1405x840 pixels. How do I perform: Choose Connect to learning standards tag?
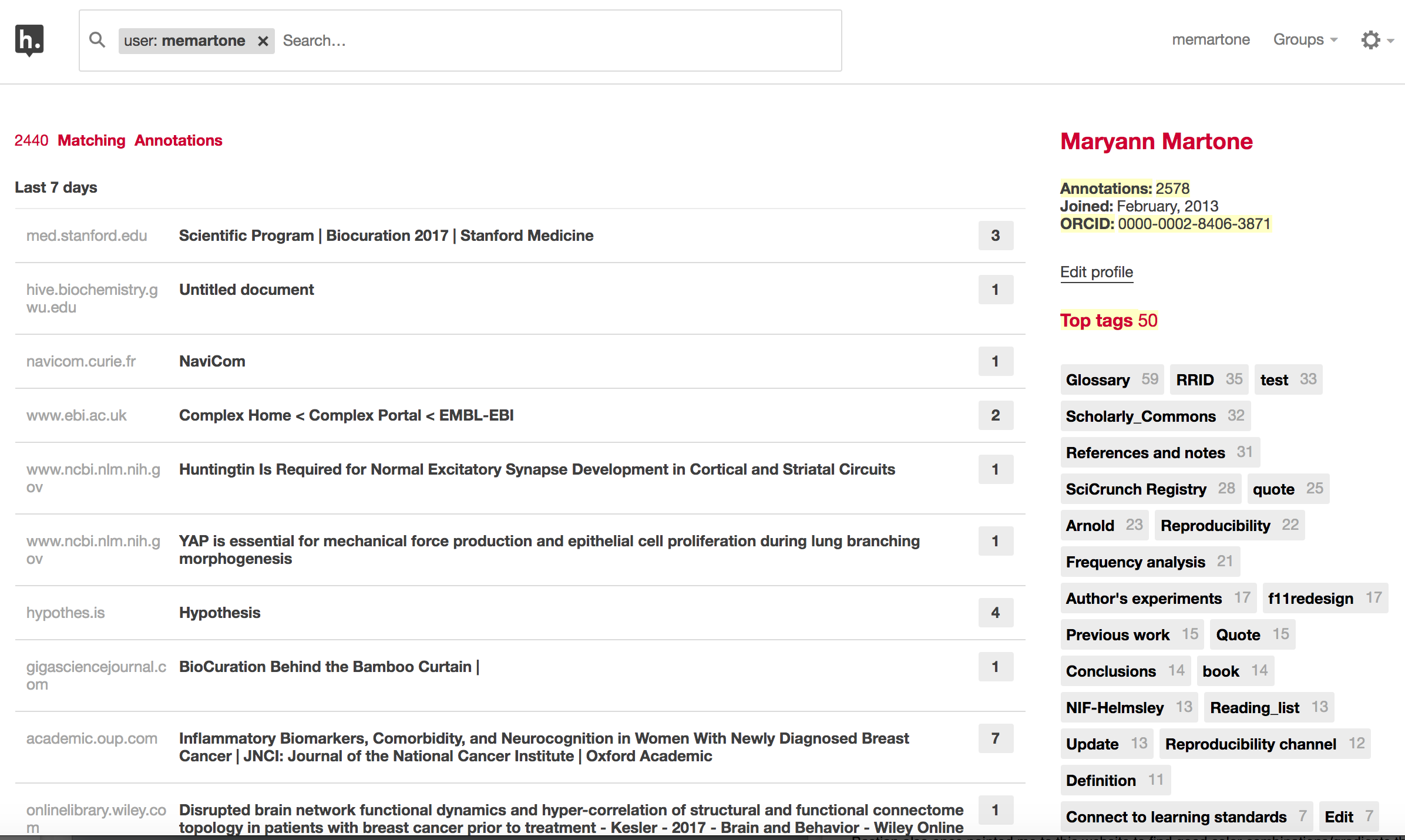pos(1186,817)
